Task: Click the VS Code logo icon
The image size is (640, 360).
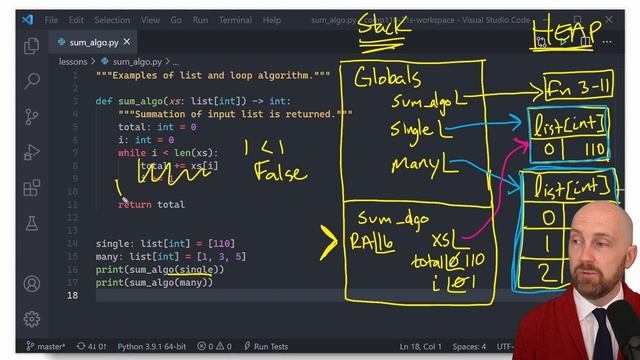Action: pyautogui.click(x=28, y=20)
